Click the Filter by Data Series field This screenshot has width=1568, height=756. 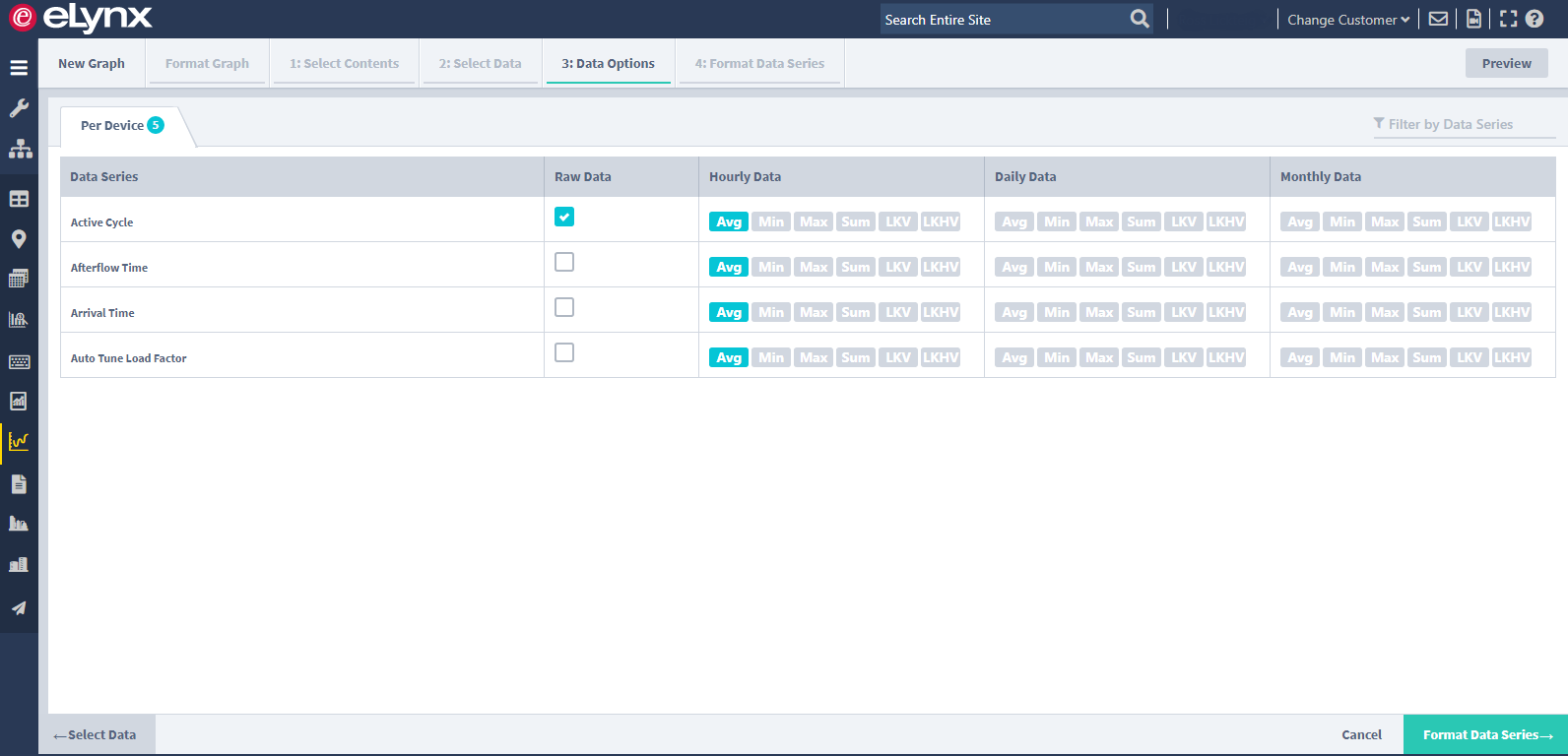1465,124
